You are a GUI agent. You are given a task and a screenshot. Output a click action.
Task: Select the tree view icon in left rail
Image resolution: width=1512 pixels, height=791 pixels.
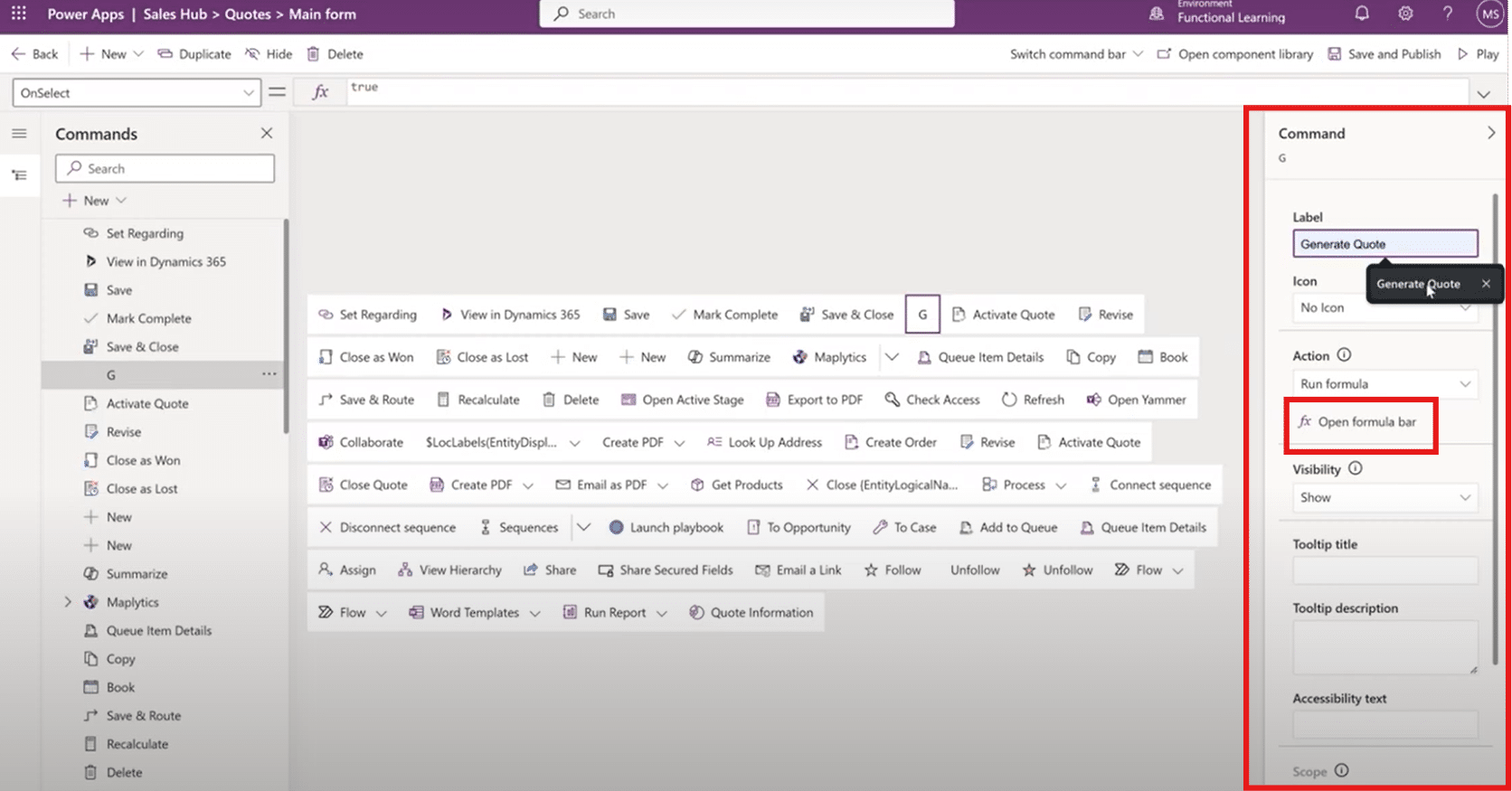click(x=19, y=175)
